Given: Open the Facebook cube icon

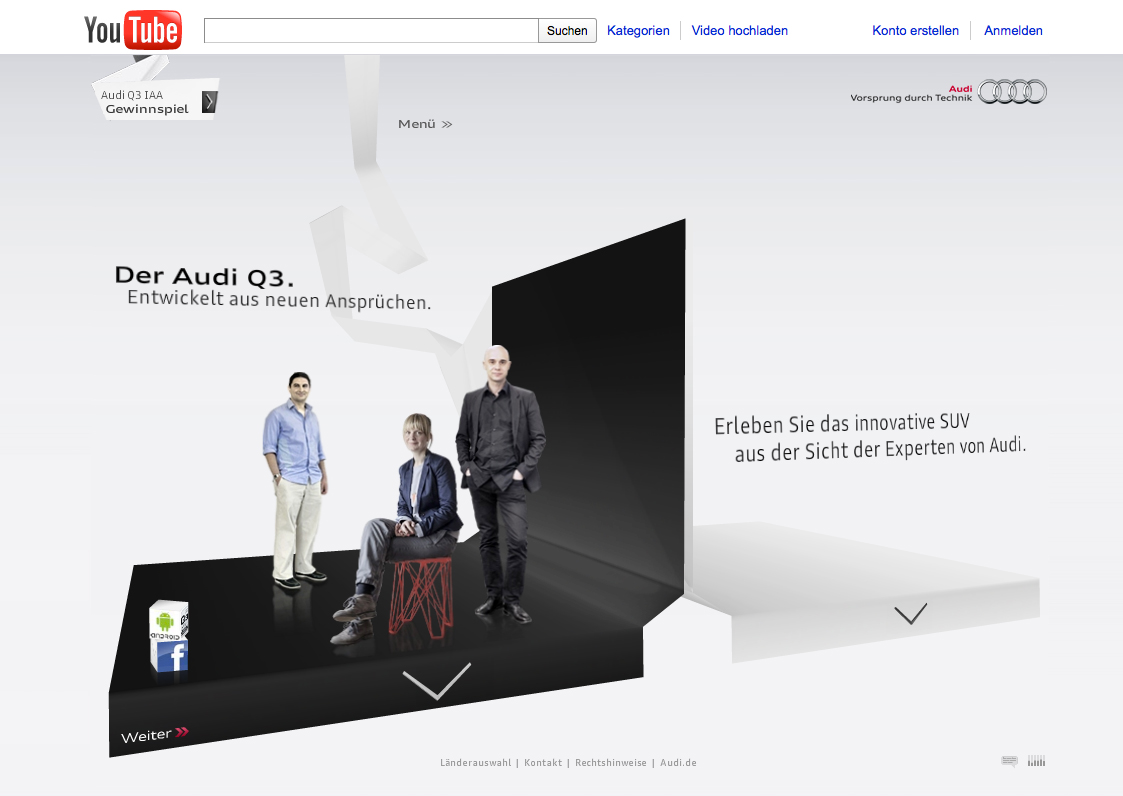Looking at the screenshot, I should [x=170, y=656].
